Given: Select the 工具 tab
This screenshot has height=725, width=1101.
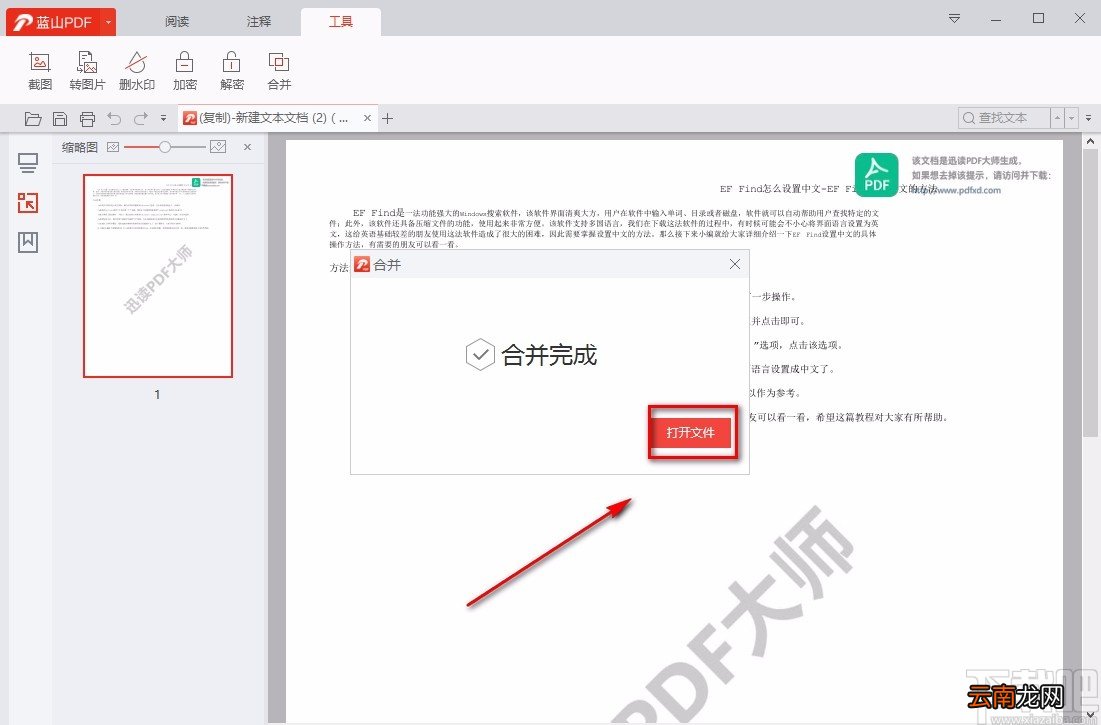Looking at the screenshot, I should [x=341, y=22].
